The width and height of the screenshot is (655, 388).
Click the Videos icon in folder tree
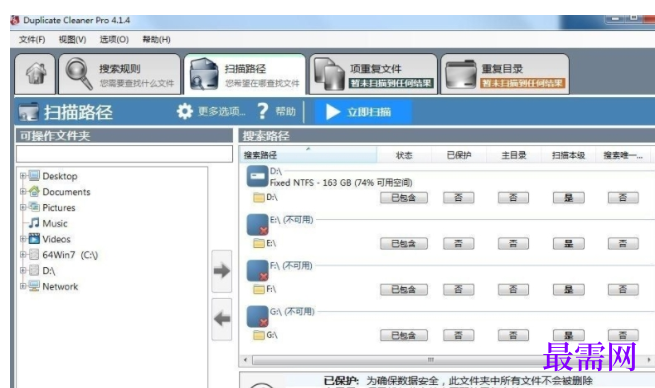pyautogui.click(x=34, y=239)
